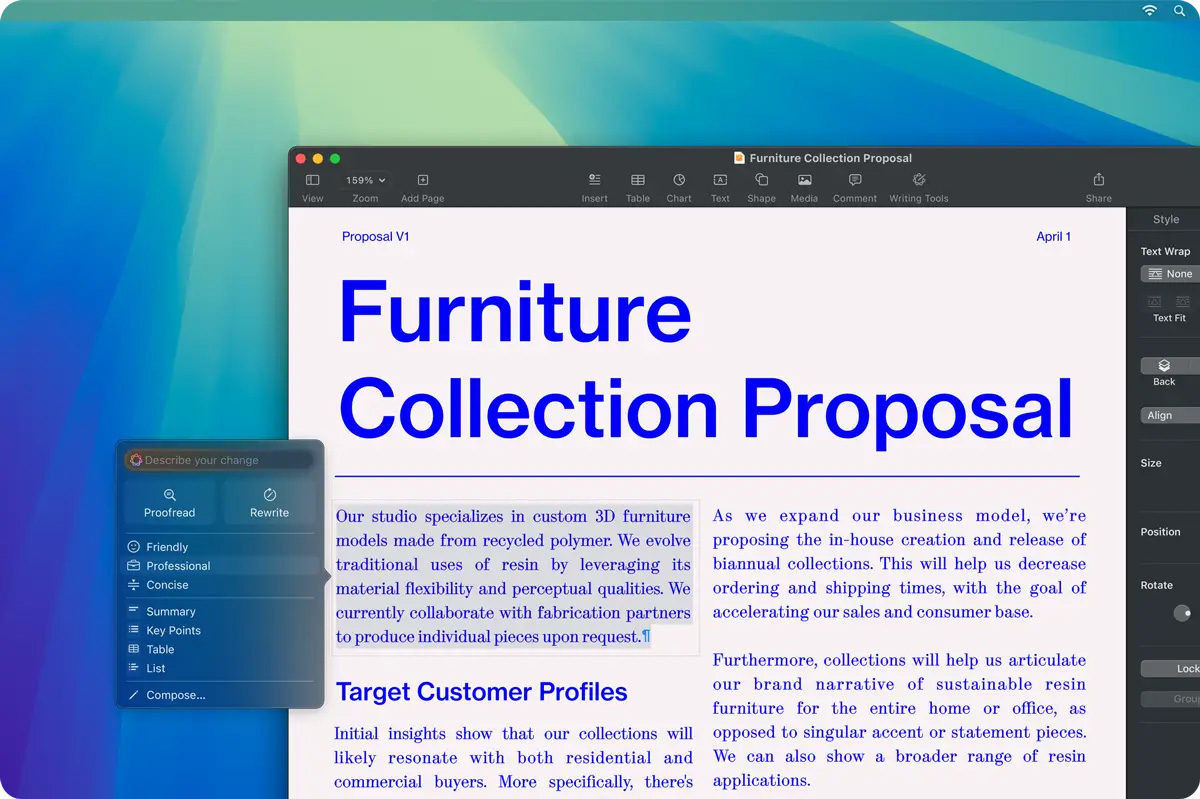Click the Media toolbar icon
The height and width of the screenshot is (799, 1200).
pos(804,180)
